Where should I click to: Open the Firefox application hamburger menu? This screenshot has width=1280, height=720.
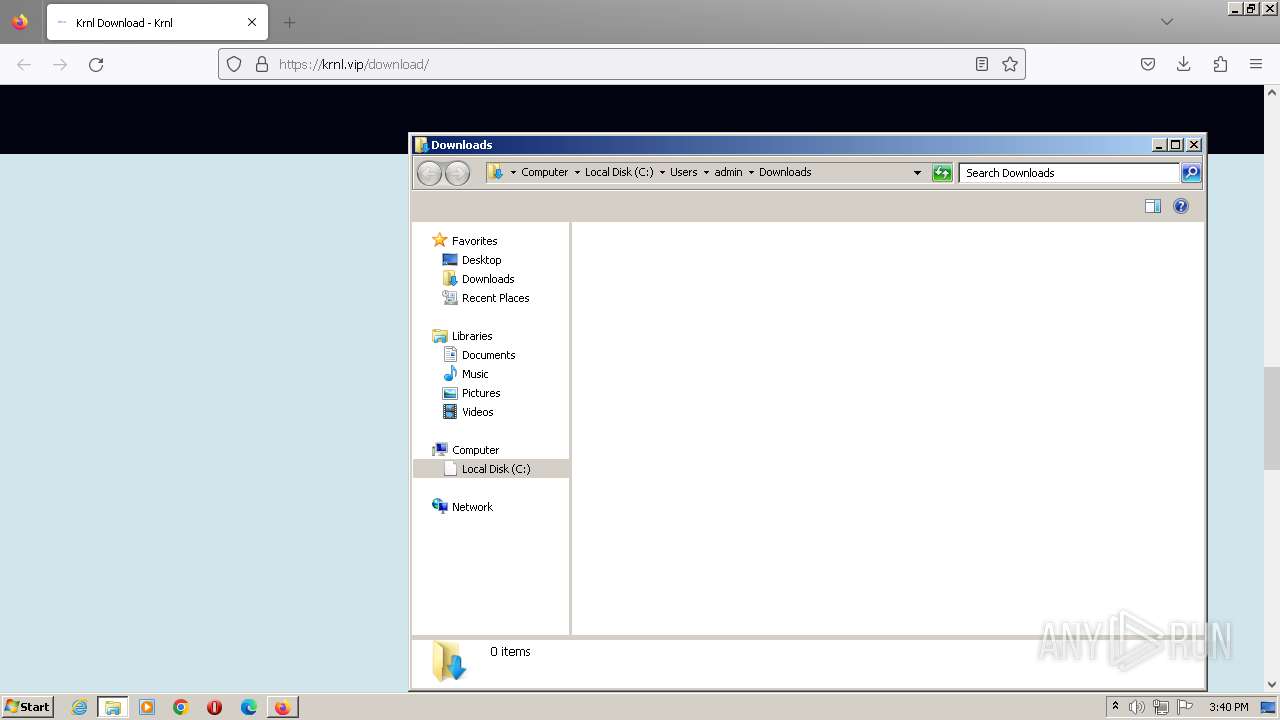click(1256, 64)
